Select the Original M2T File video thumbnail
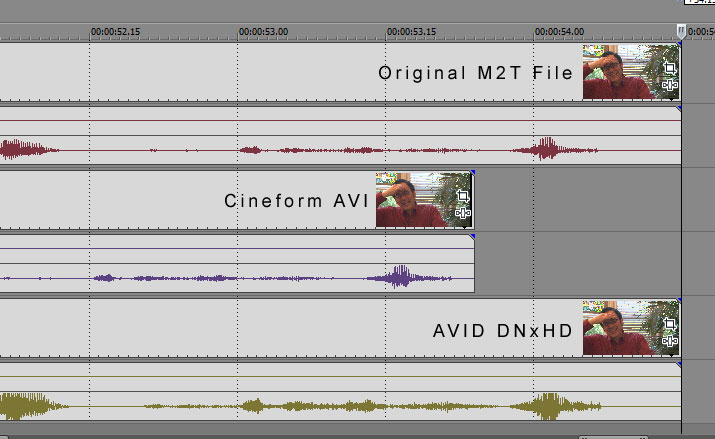Screen dimensions: 715x439 pyautogui.click(x=631, y=72)
